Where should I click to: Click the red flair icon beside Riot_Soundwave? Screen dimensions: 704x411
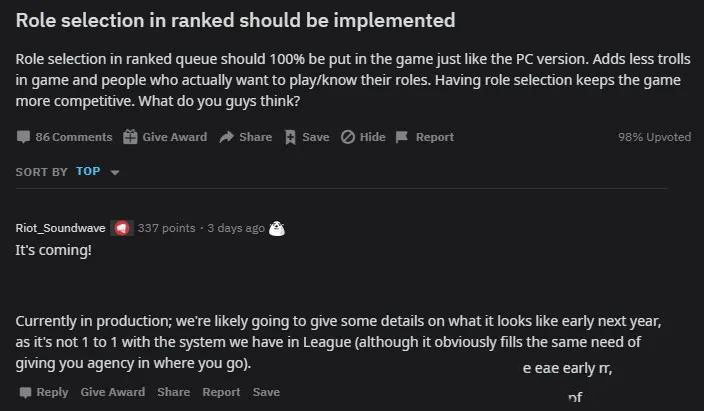point(121,228)
